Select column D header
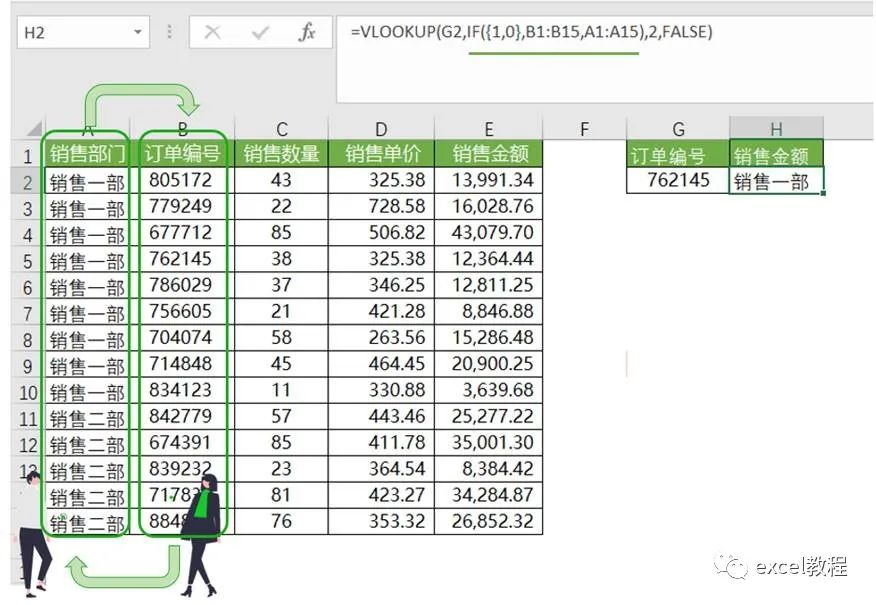876x605 pixels. [x=381, y=129]
